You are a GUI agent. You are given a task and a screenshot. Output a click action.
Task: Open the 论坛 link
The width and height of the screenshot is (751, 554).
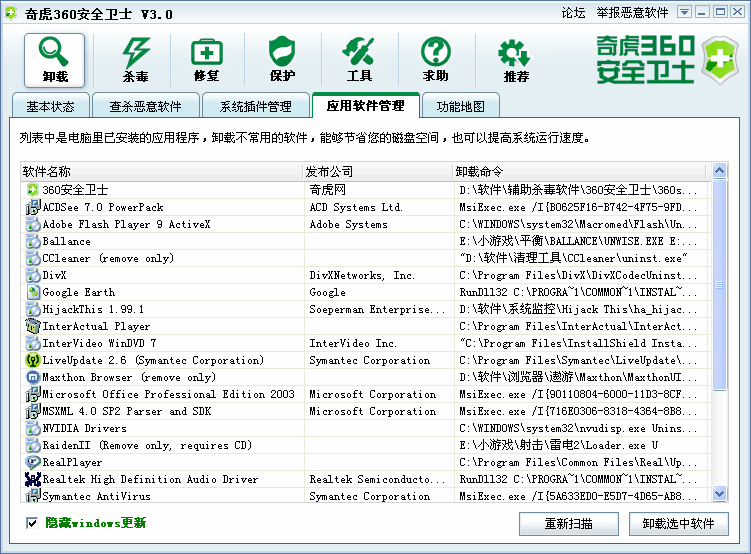573,13
